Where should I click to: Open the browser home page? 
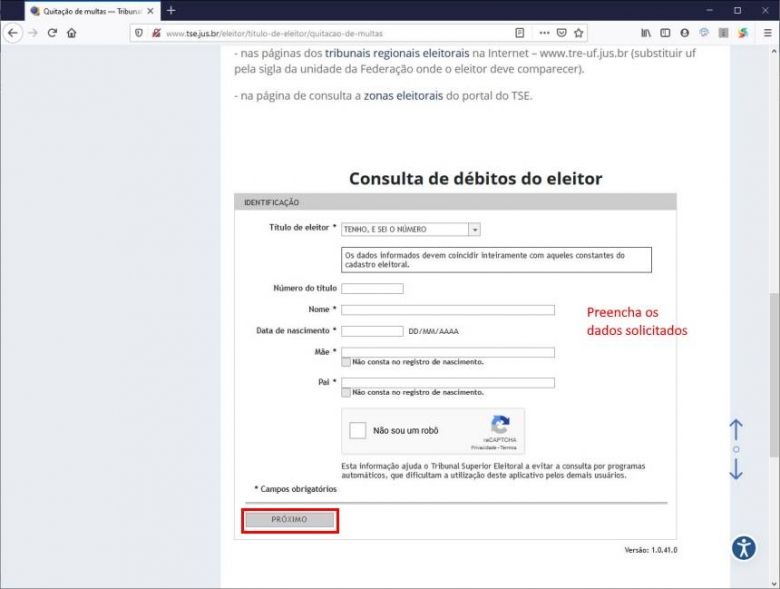[72, 33]
